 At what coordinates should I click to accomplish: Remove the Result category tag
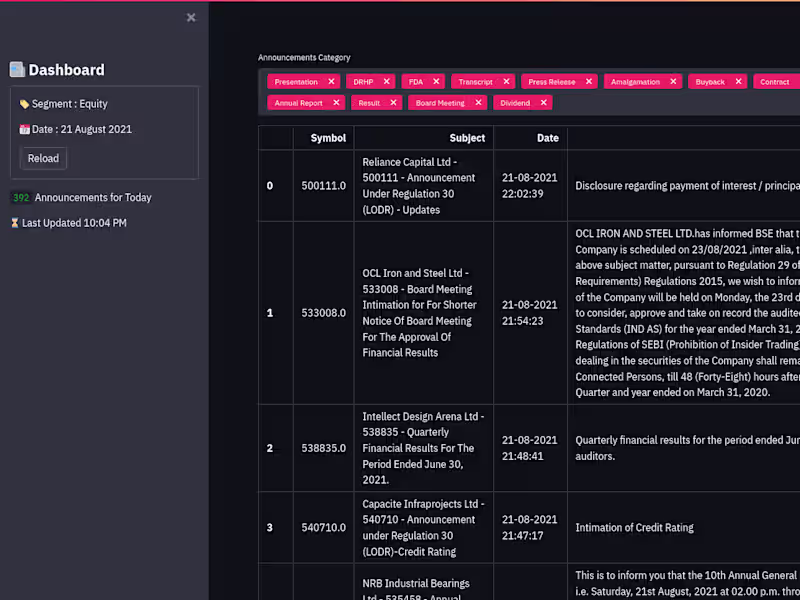pos(393,103)
